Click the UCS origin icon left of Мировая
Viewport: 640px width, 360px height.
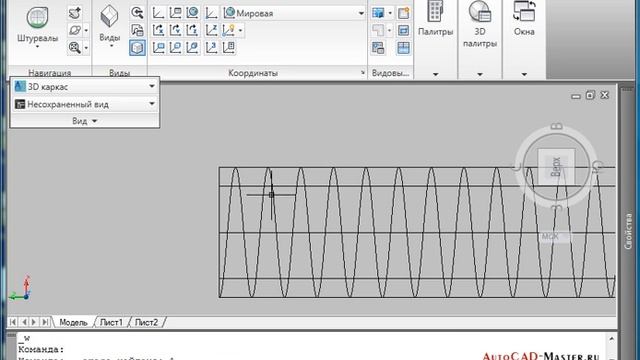point(211,13)
